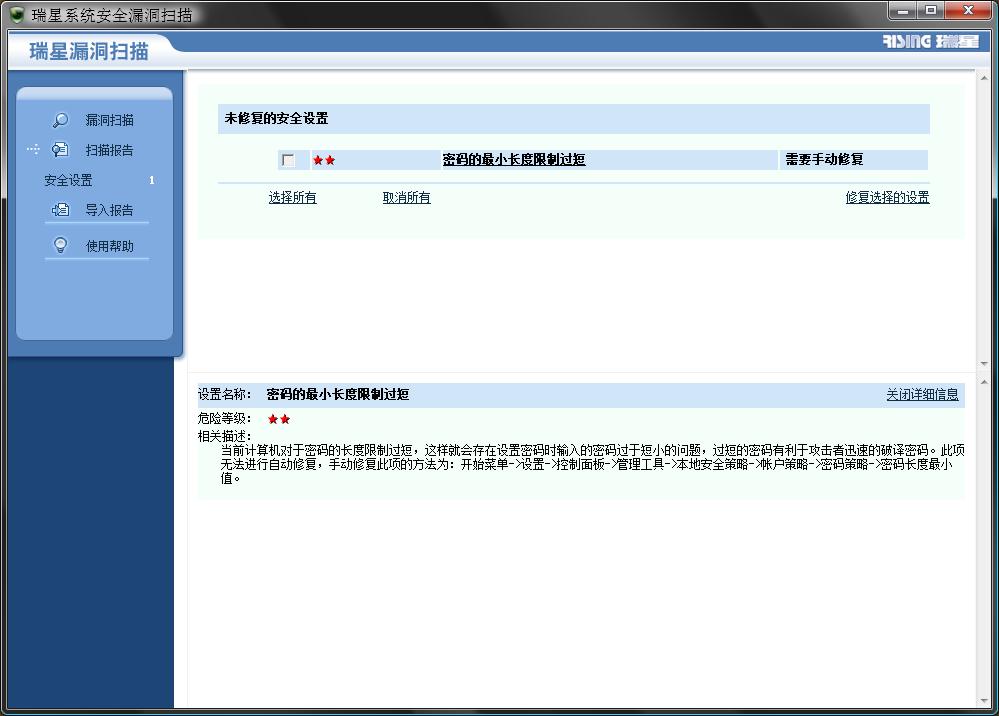Click the 需要手动修复 status text
The height and width of the screenshot is (716, 999).
pyautogui.click(x=824, y=159)
